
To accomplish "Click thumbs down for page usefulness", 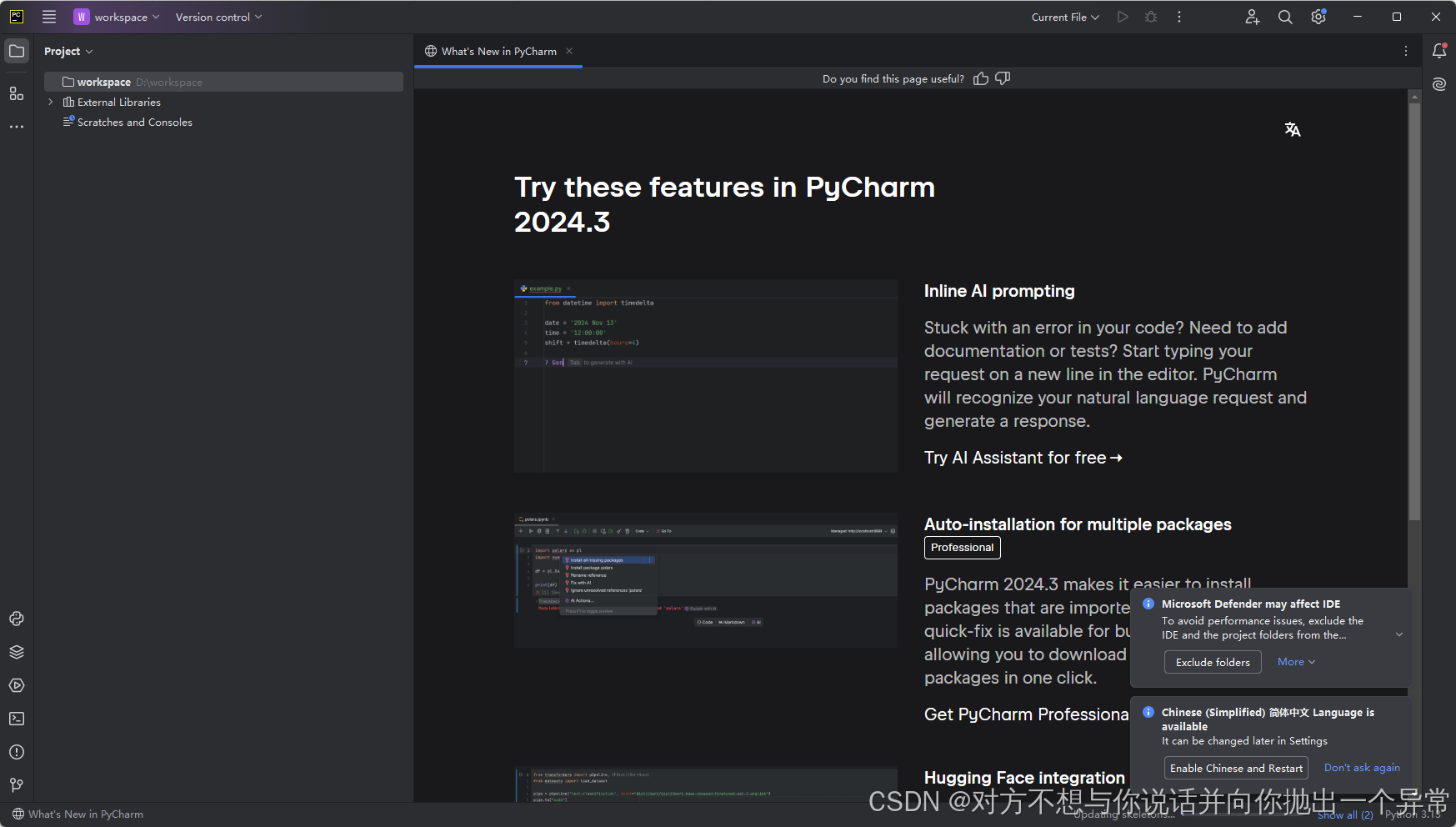I will [x=1003, y=78].
